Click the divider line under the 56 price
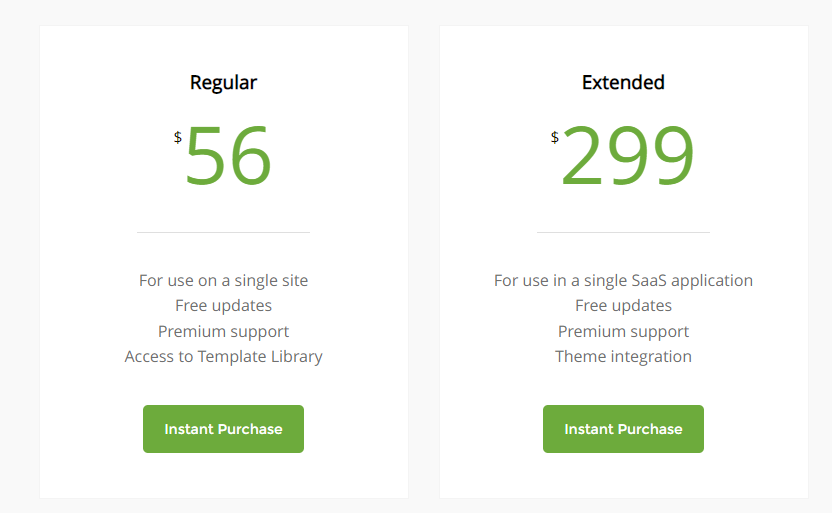Screen dimensions: 832x513 point(223,232)
